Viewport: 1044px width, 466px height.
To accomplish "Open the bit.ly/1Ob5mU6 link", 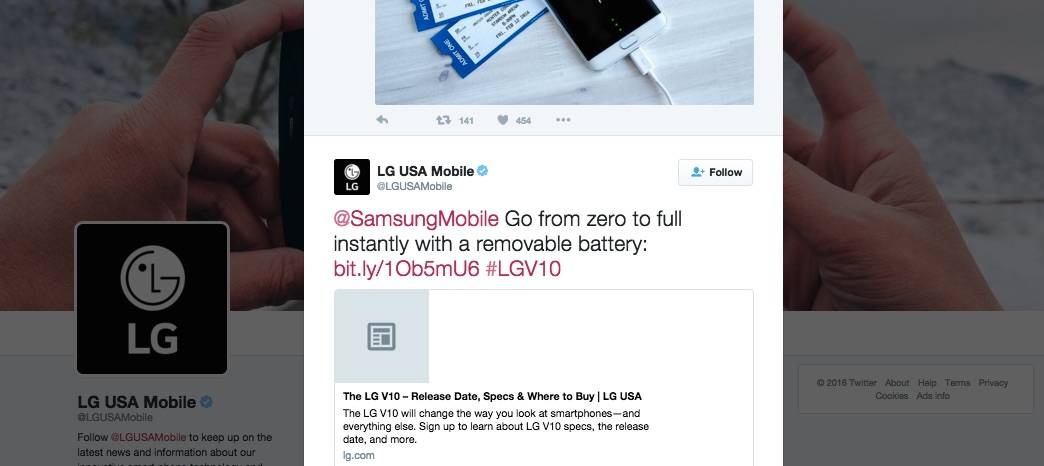I will pyautogui.click(x=407, y=269).
